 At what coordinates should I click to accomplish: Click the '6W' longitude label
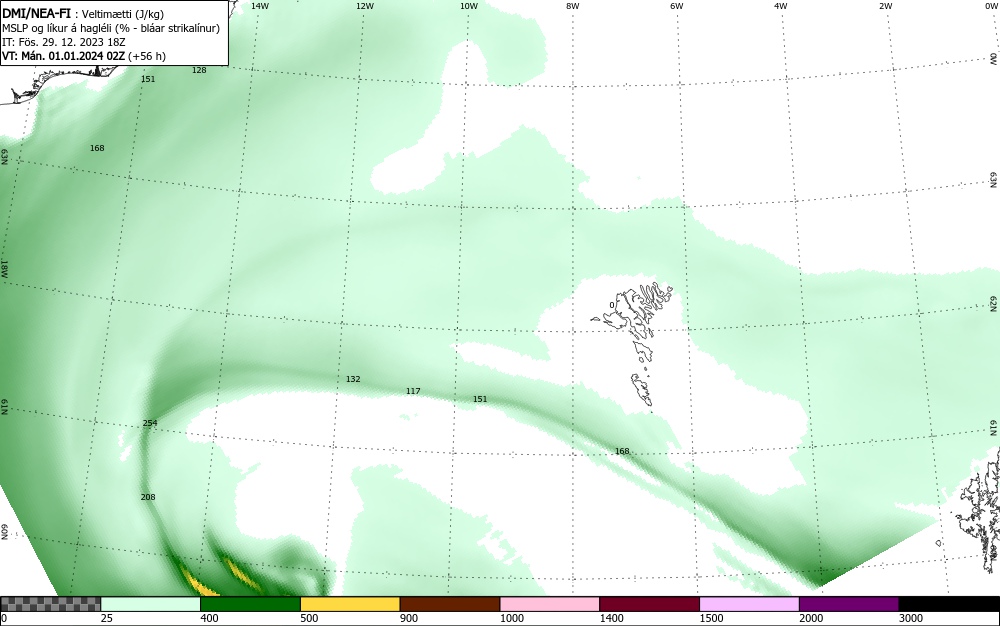pyautogui.click(x=677, y=6)
